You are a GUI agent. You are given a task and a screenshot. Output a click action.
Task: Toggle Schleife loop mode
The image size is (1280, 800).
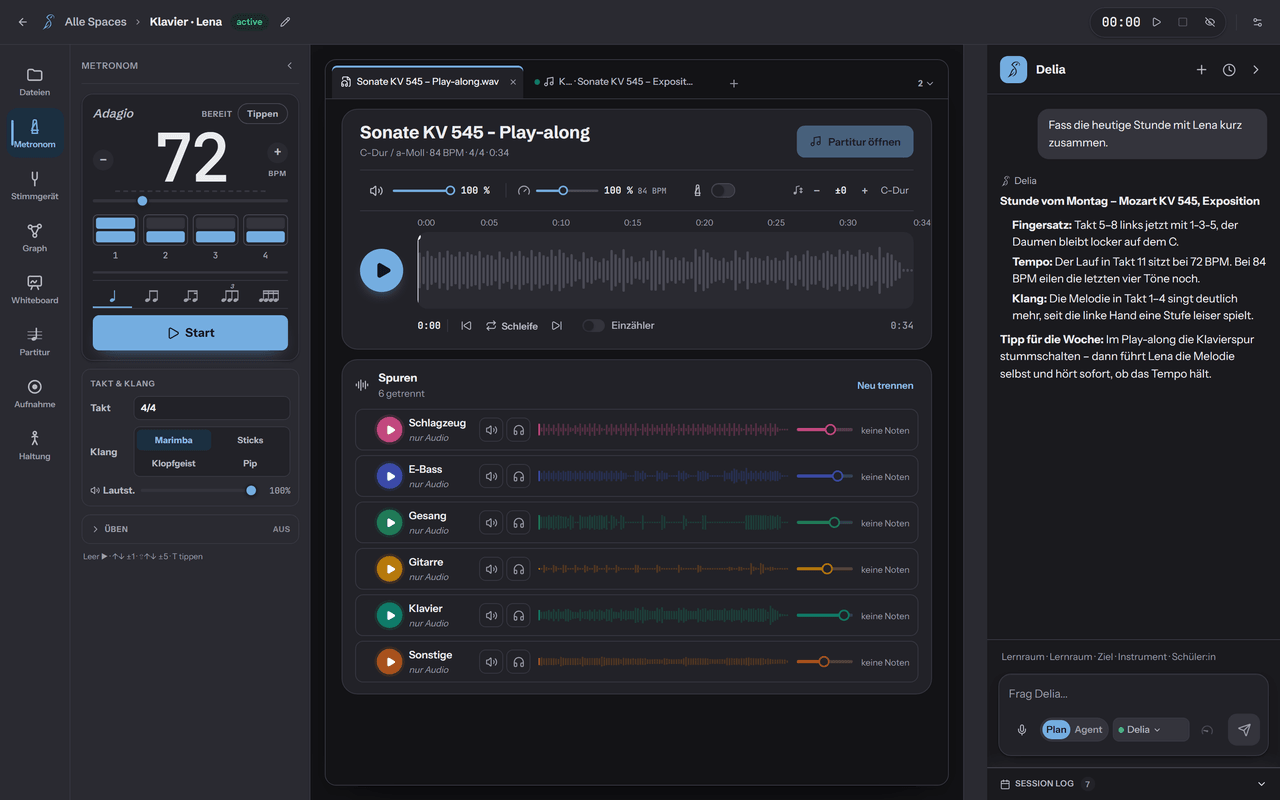(x=512, y=326)
